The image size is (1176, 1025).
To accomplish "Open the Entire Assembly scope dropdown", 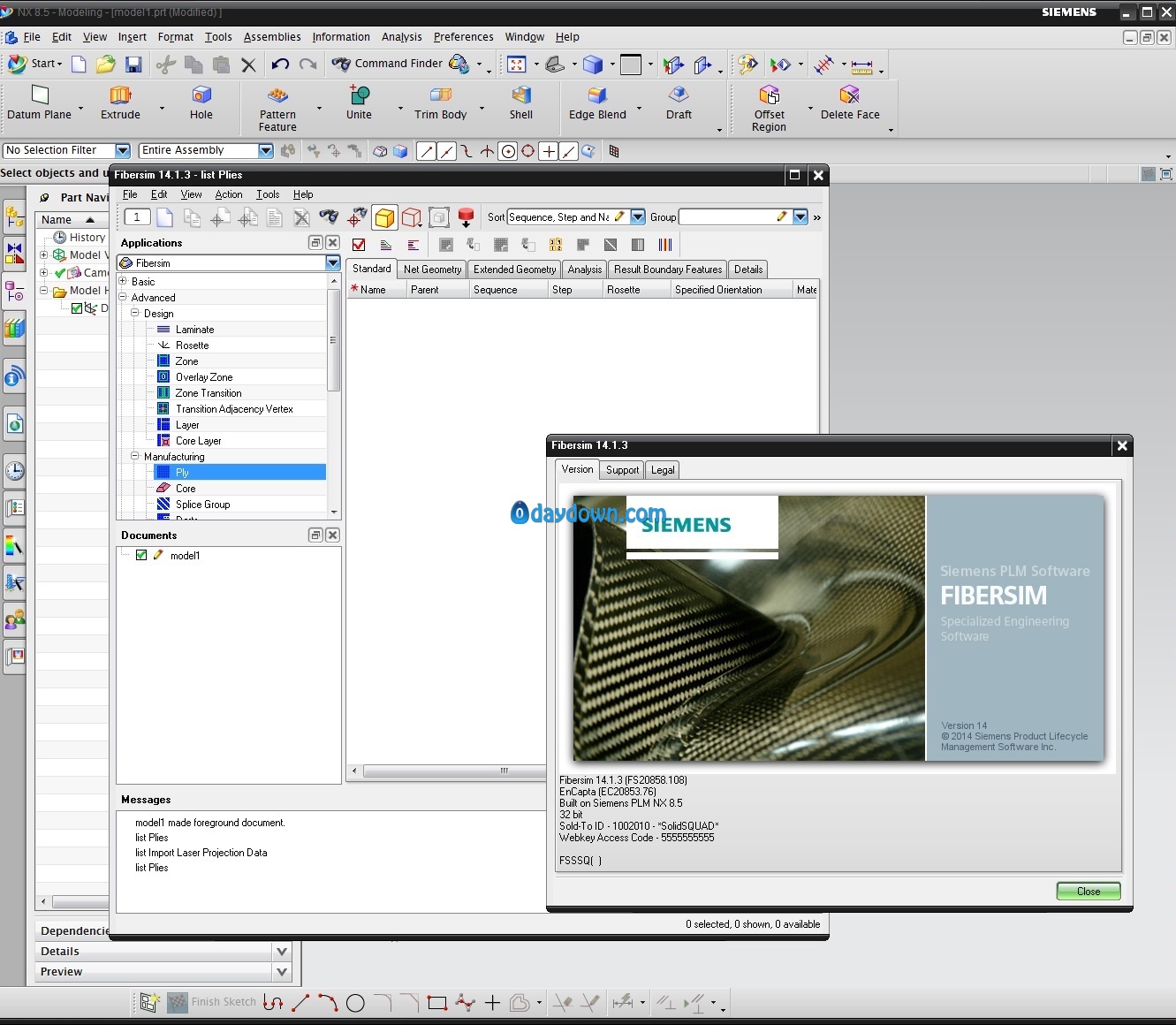I will click(x=266, y=151).
